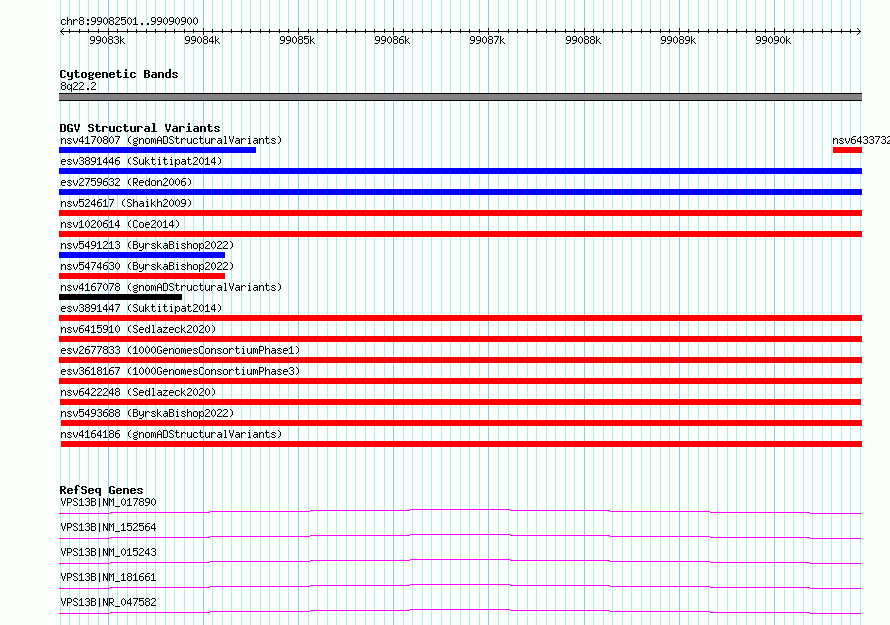Open VPS13B|NM_015243 transcript label
The height and width of the screenshot is (625, 890).
[x=108, y=552]
